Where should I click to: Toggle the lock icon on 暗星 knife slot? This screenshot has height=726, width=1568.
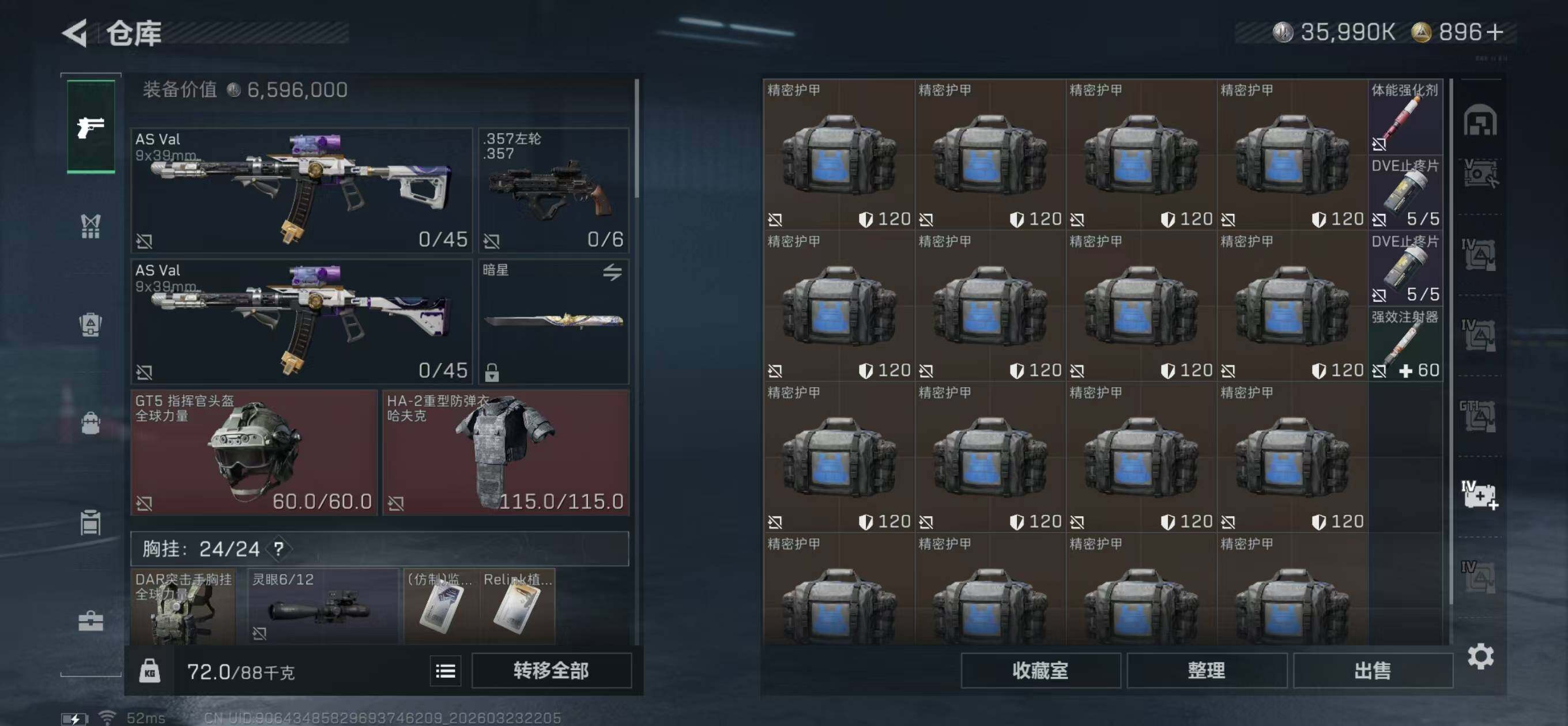pos(492,372)
